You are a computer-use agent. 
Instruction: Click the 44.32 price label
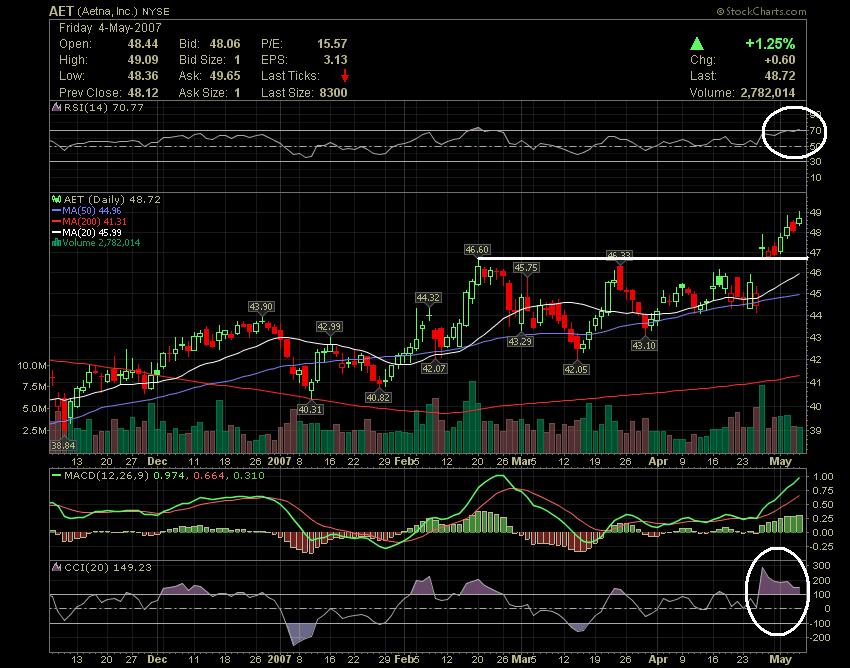pos(428,297)
